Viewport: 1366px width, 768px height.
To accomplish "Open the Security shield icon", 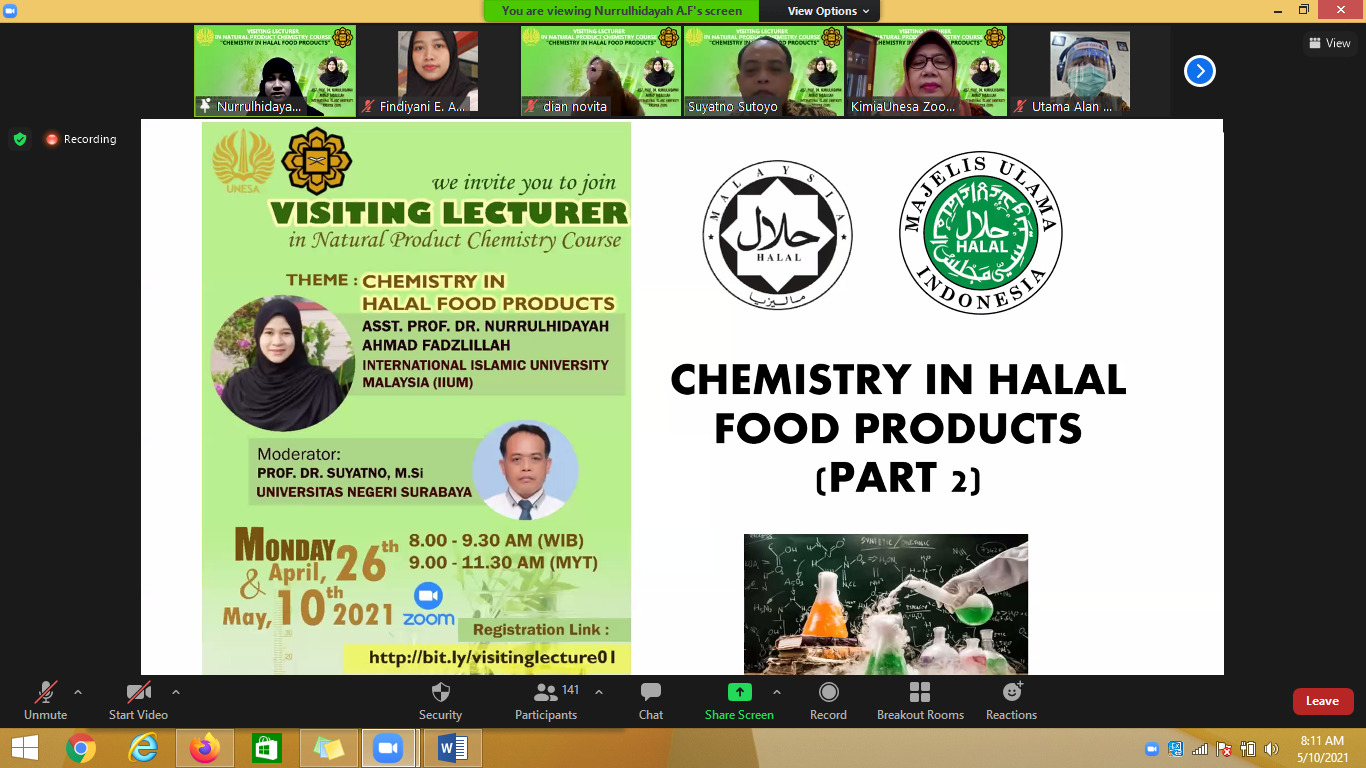I will click(440, 693).
